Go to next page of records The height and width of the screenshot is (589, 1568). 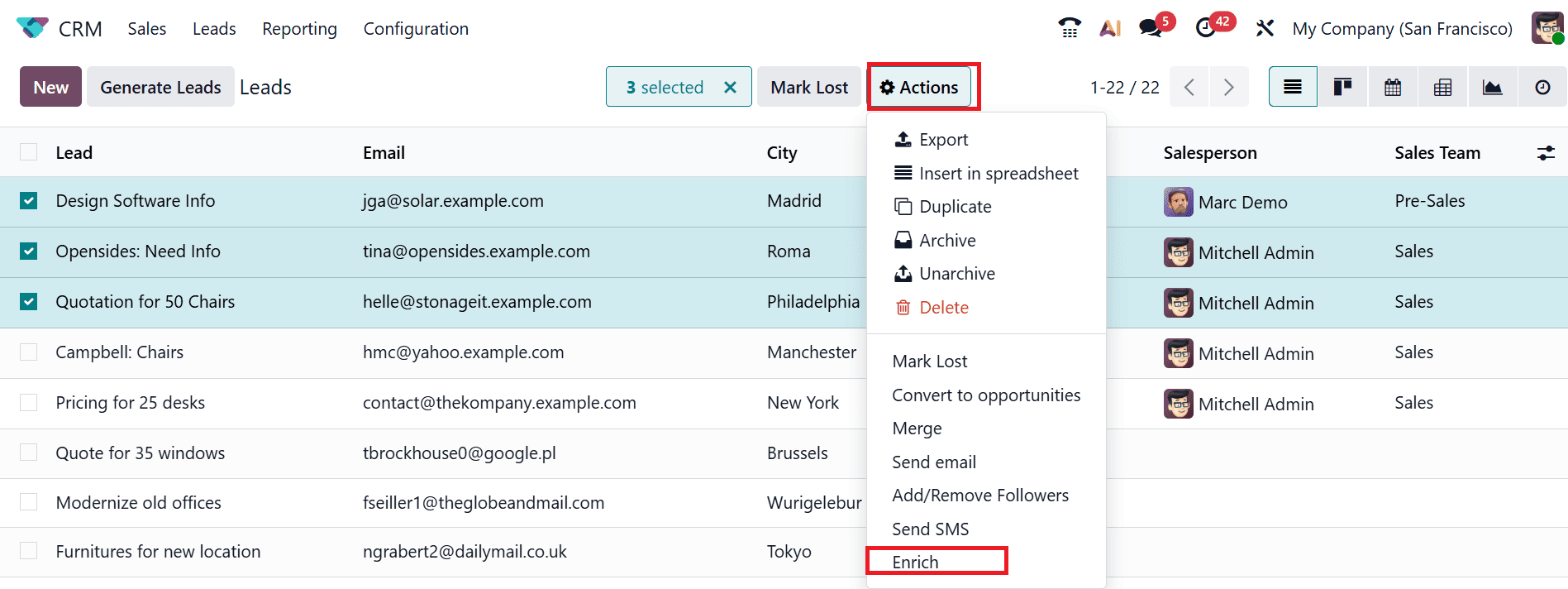[x=1229, y=87]
